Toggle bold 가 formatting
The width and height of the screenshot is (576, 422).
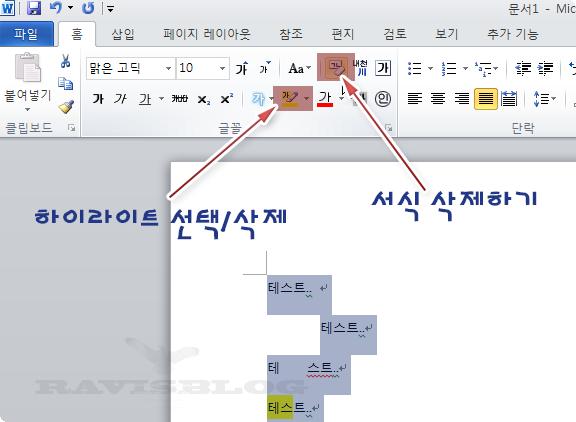(98, 99)
